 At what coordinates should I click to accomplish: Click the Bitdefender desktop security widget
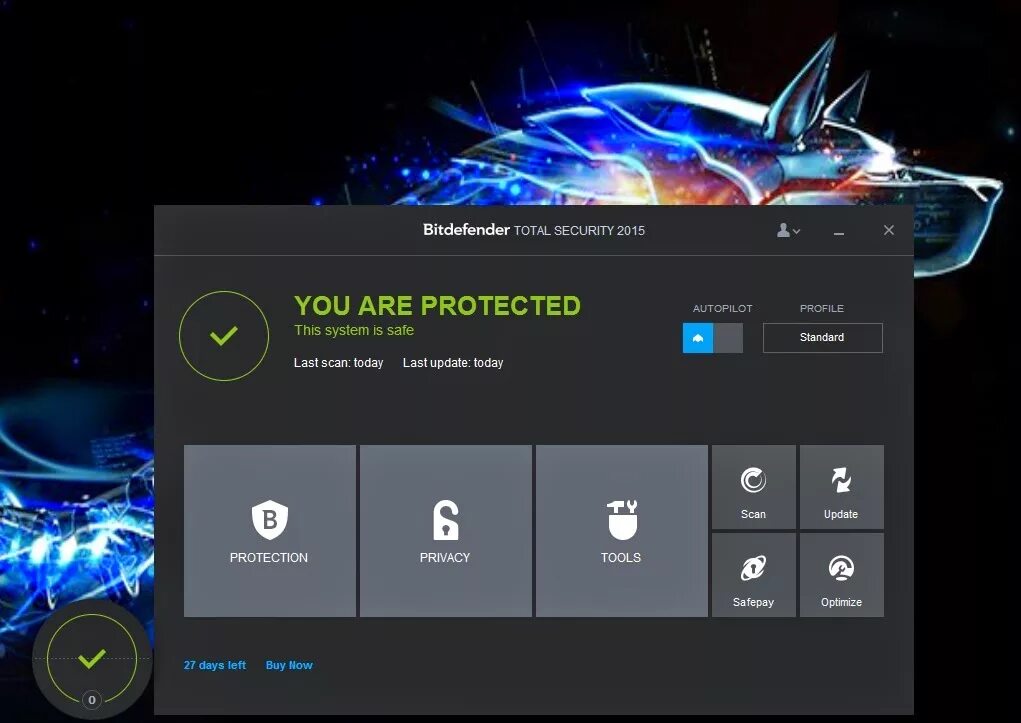coord(92,659)
